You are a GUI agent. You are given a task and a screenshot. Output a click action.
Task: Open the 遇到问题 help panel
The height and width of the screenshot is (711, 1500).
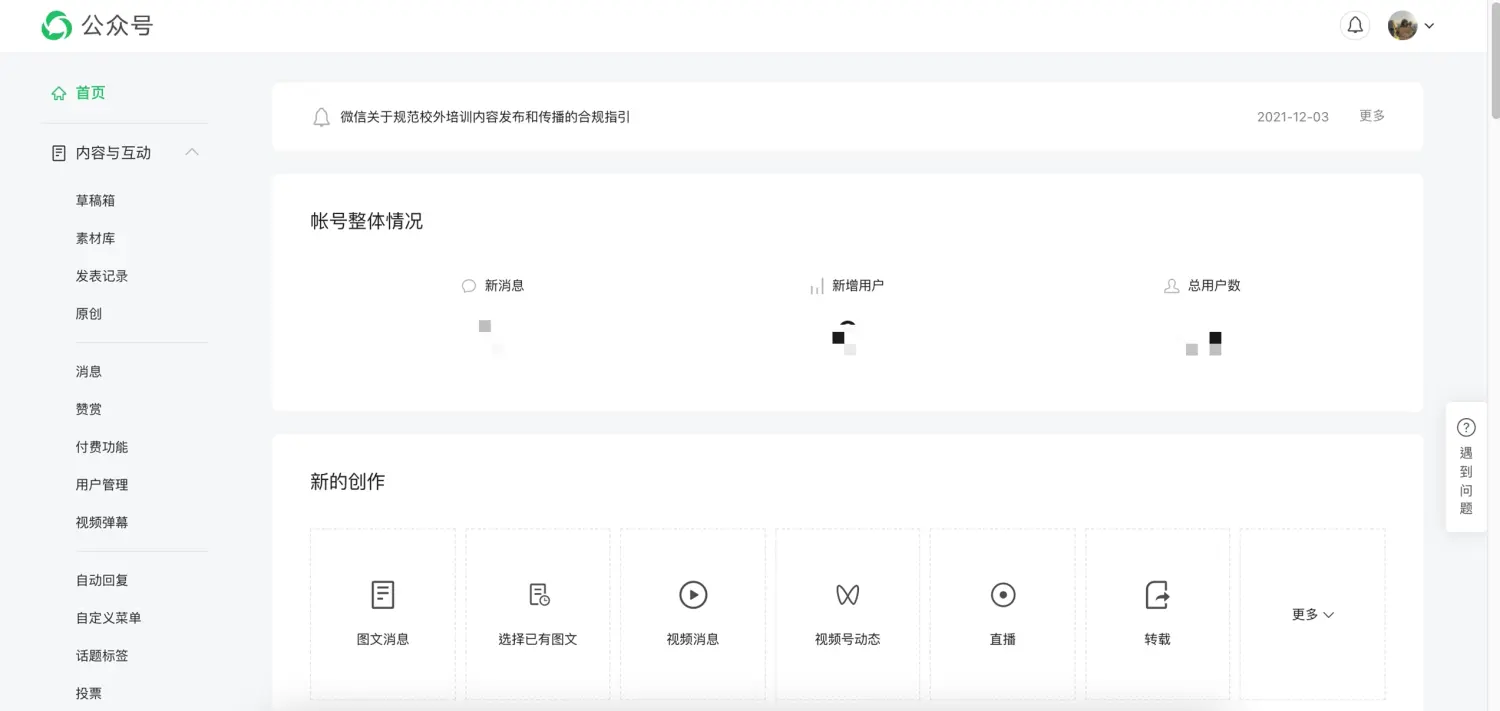pos(1465,467)
